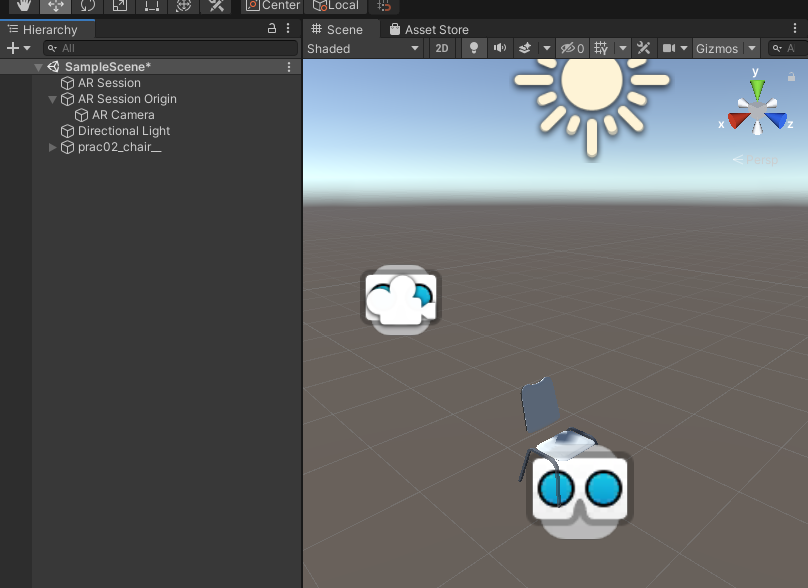Image resolution: width=808 pixels, height=588 pixels.
Task: Collapse the SampleScene foldout
Action: (38, 67)
